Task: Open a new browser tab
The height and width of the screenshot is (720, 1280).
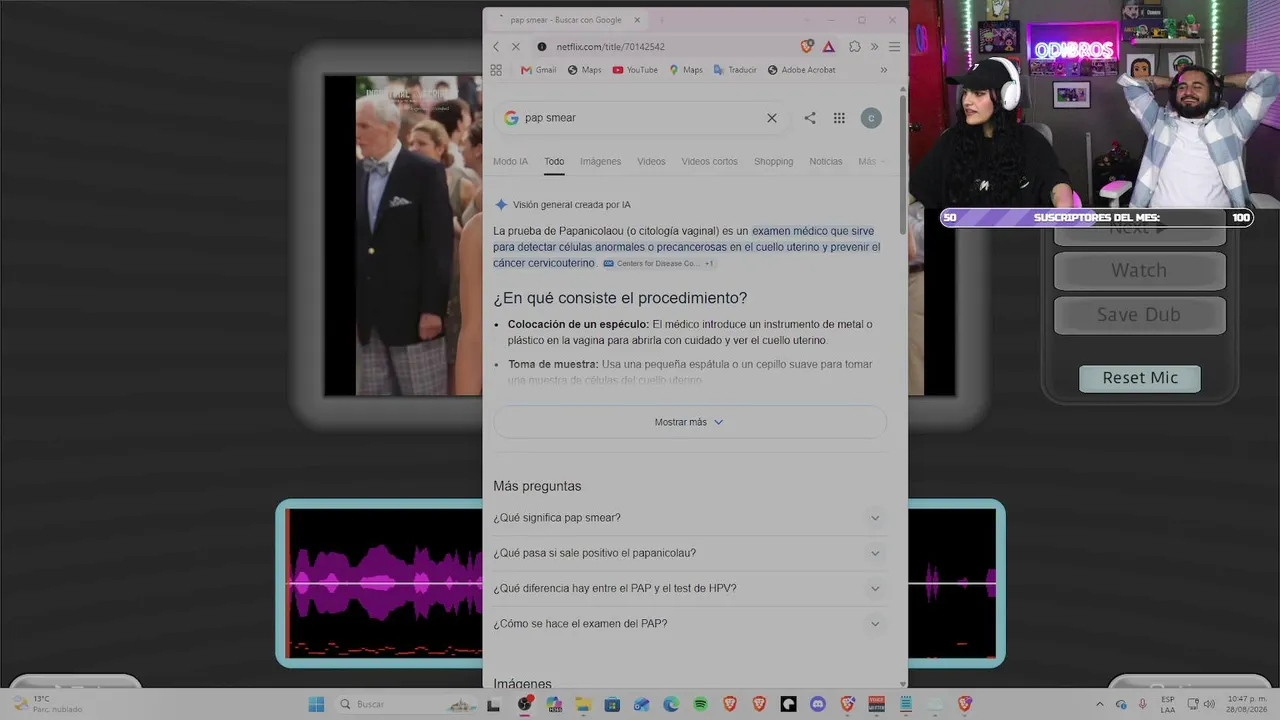Action: click(662, 20)
